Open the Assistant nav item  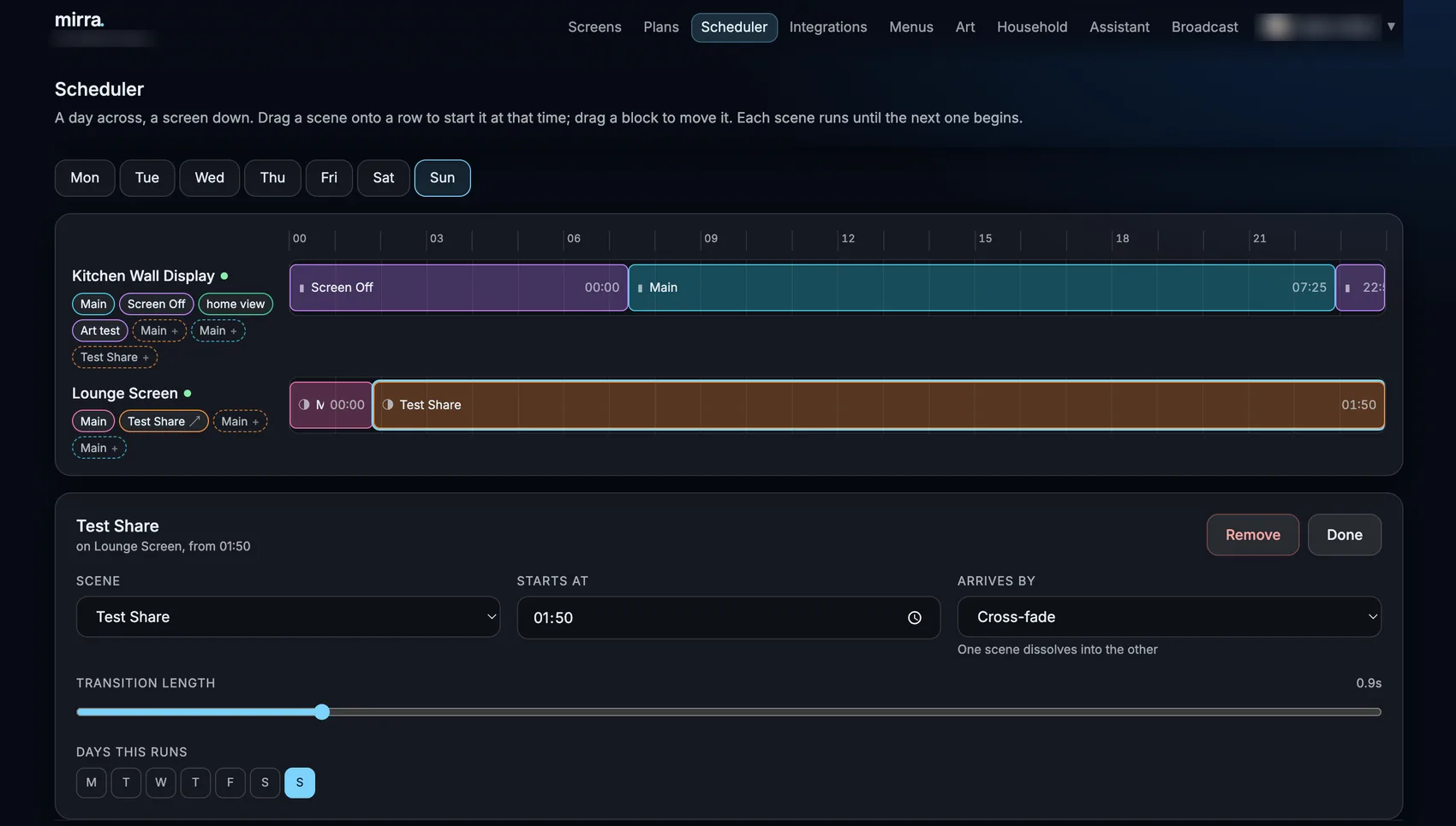(x=1119, y=27)
